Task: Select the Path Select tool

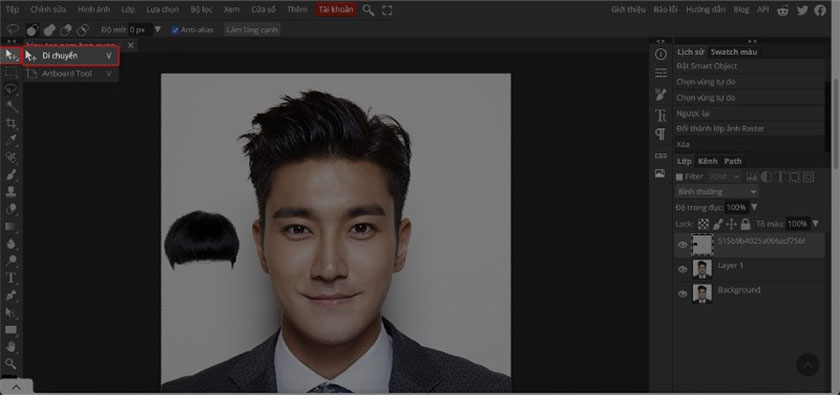Action: (11, 312)
